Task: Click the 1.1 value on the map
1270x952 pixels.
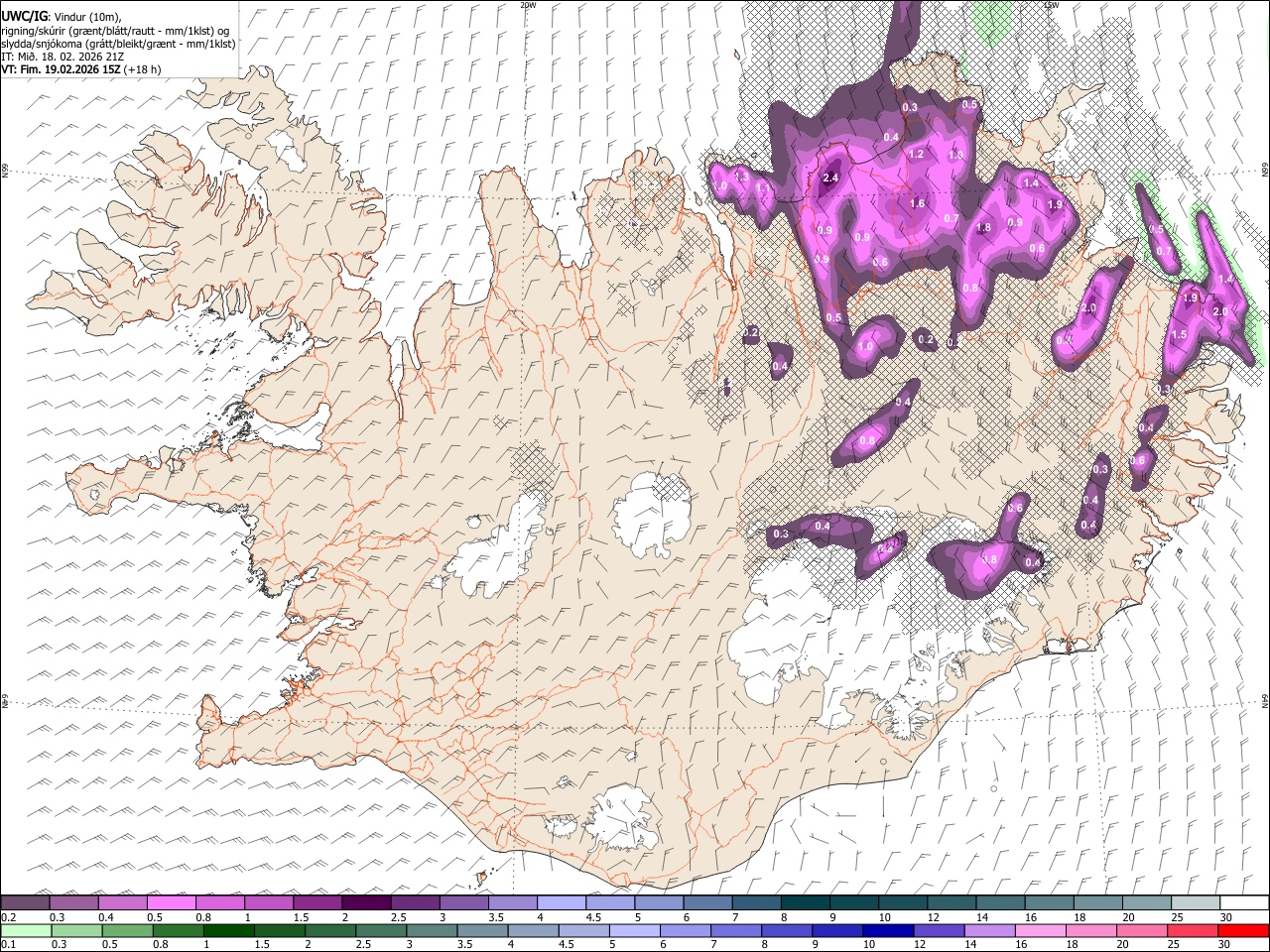Action: [763, 187]
